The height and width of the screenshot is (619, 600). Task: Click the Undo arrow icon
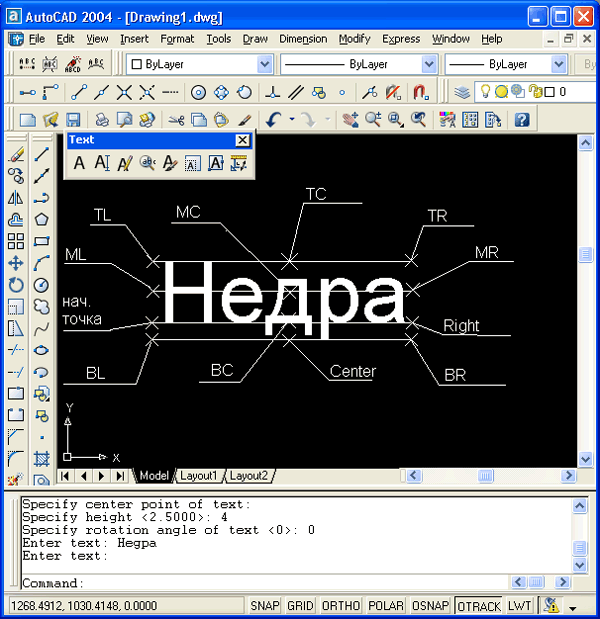coord(272,120)
